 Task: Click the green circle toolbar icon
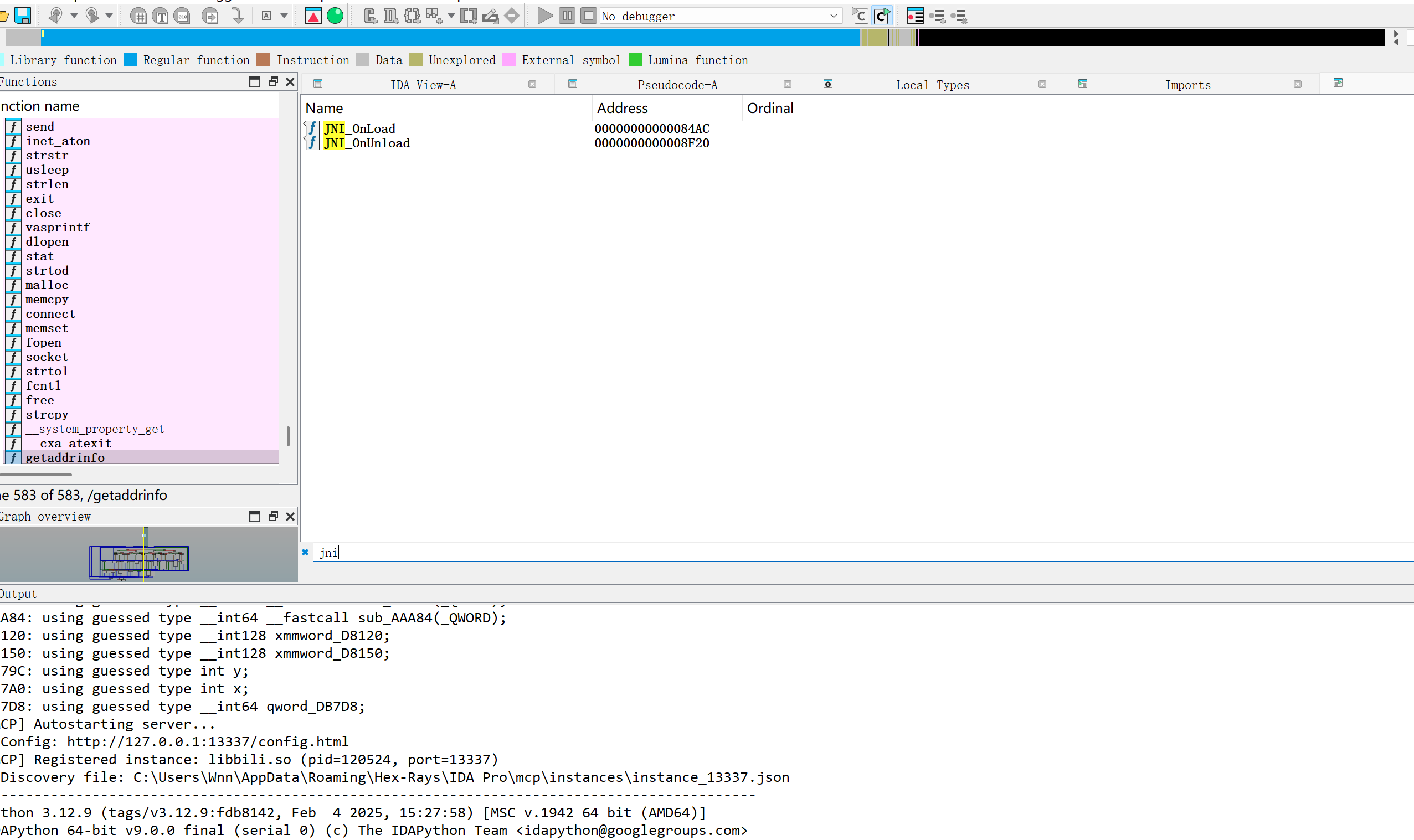[335, 16]
